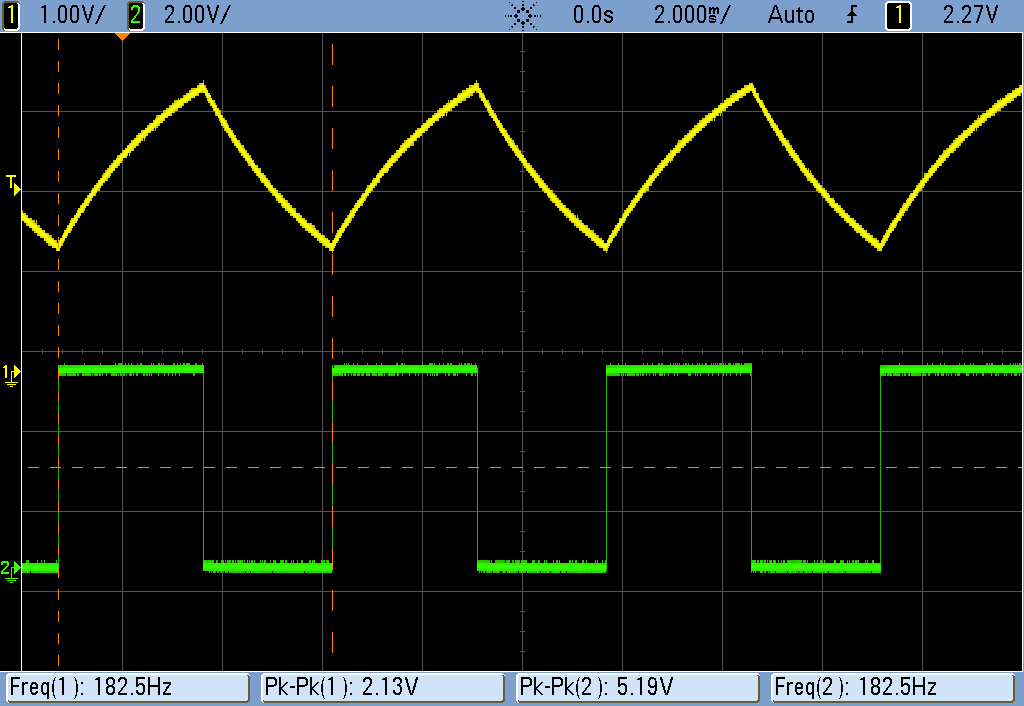
Task: Click the 2.27V trigger level readout
Action: [970, 15]
